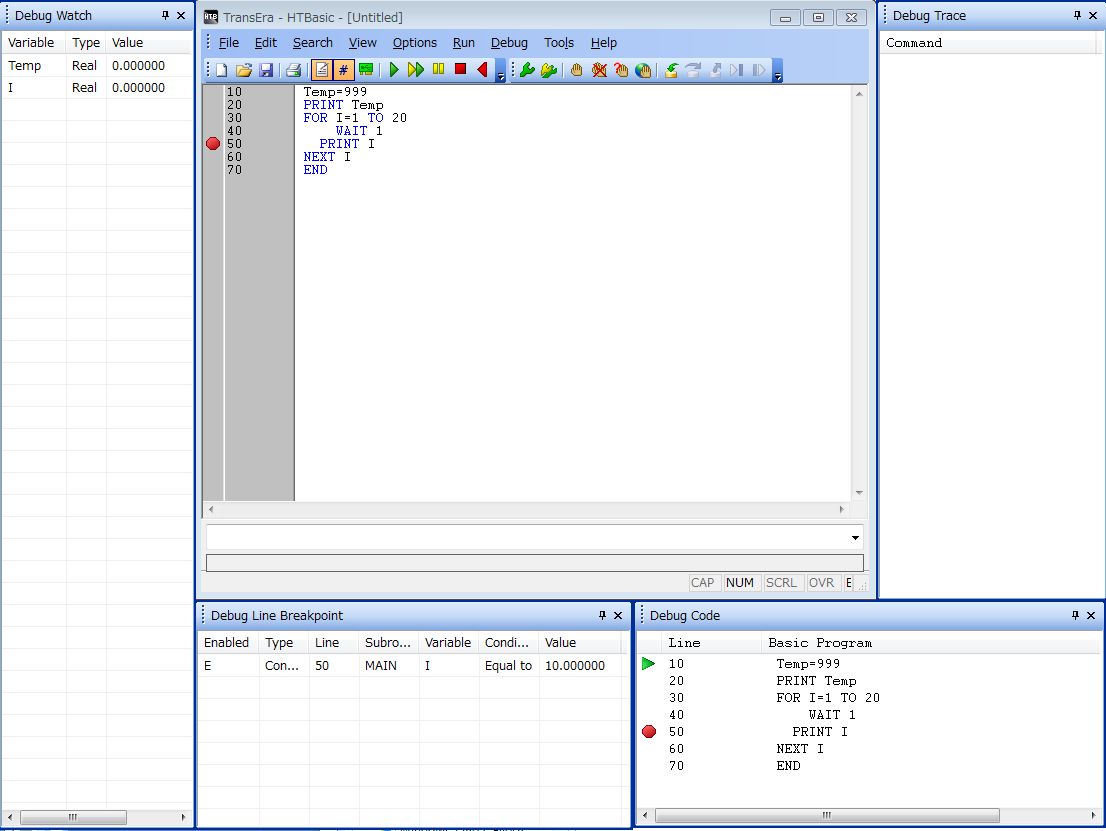Viewport: 1106px width, 831px height.
Task: Open the Options menu
Action: pyautogui.click(x=415, y=42)
